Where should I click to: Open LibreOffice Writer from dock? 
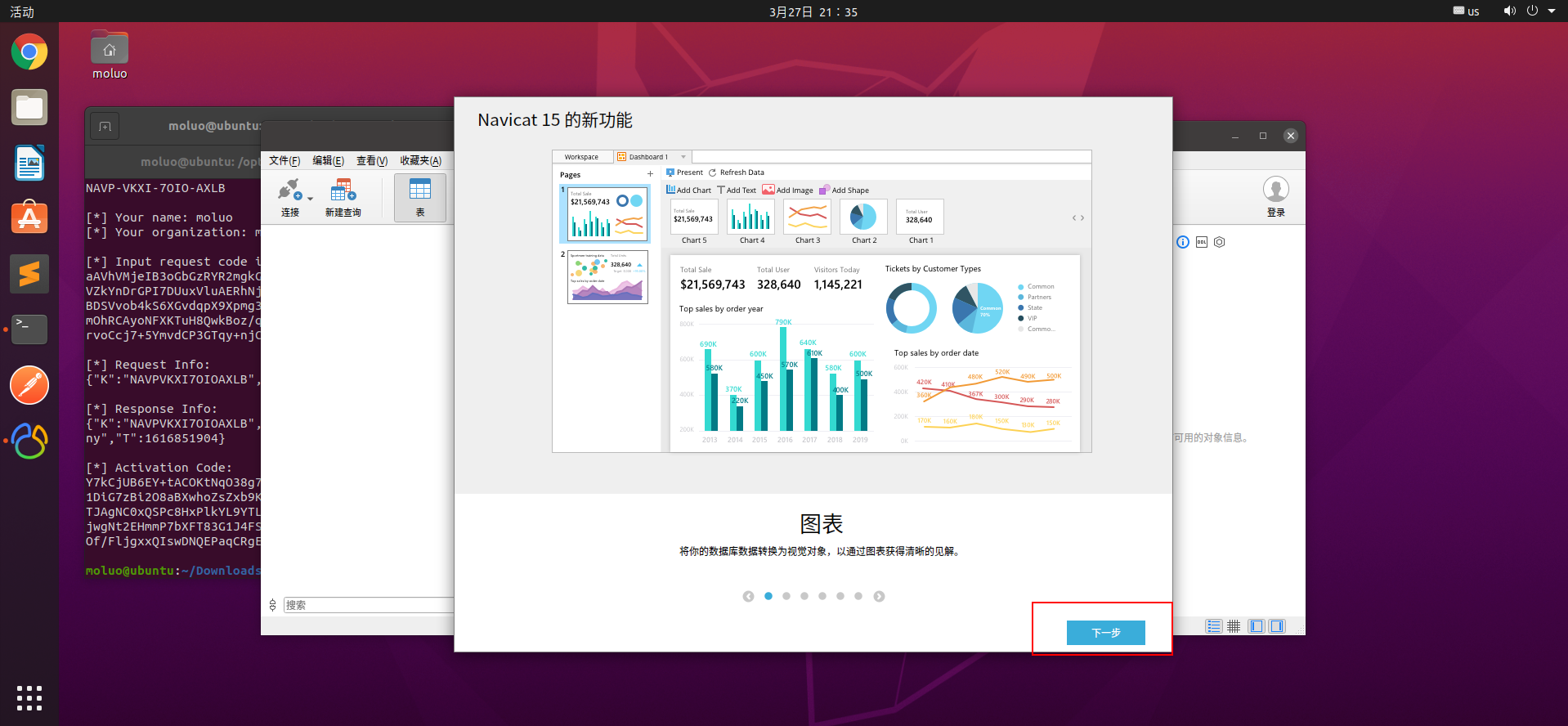pos(29,163)
